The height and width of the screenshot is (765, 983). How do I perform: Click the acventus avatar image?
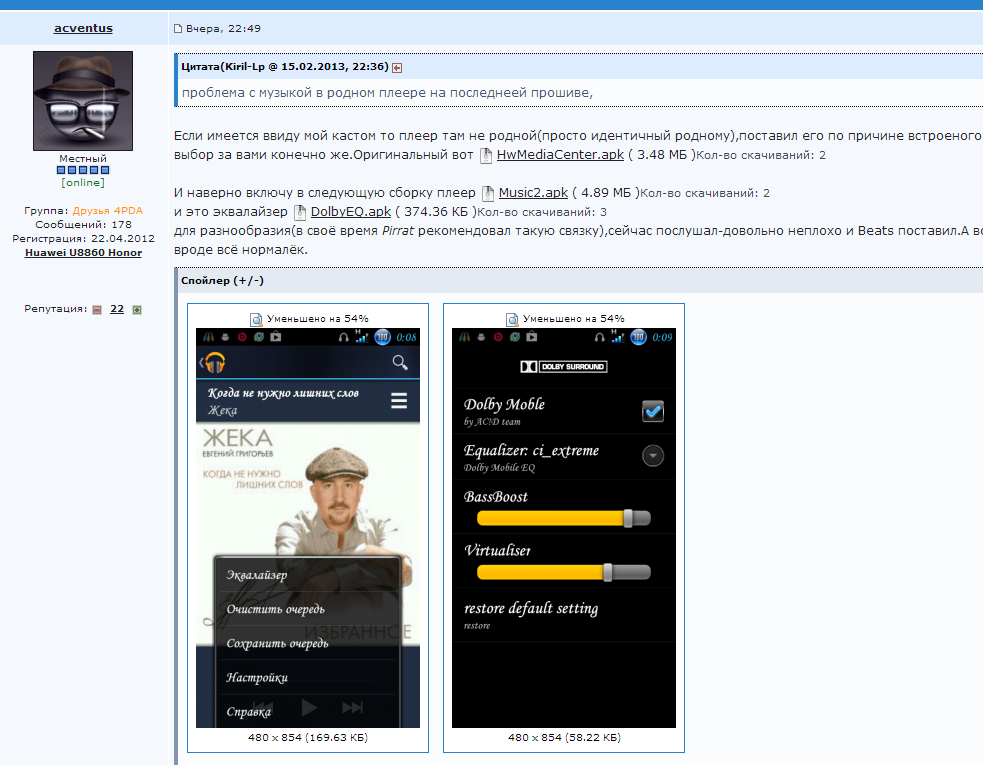83,101
